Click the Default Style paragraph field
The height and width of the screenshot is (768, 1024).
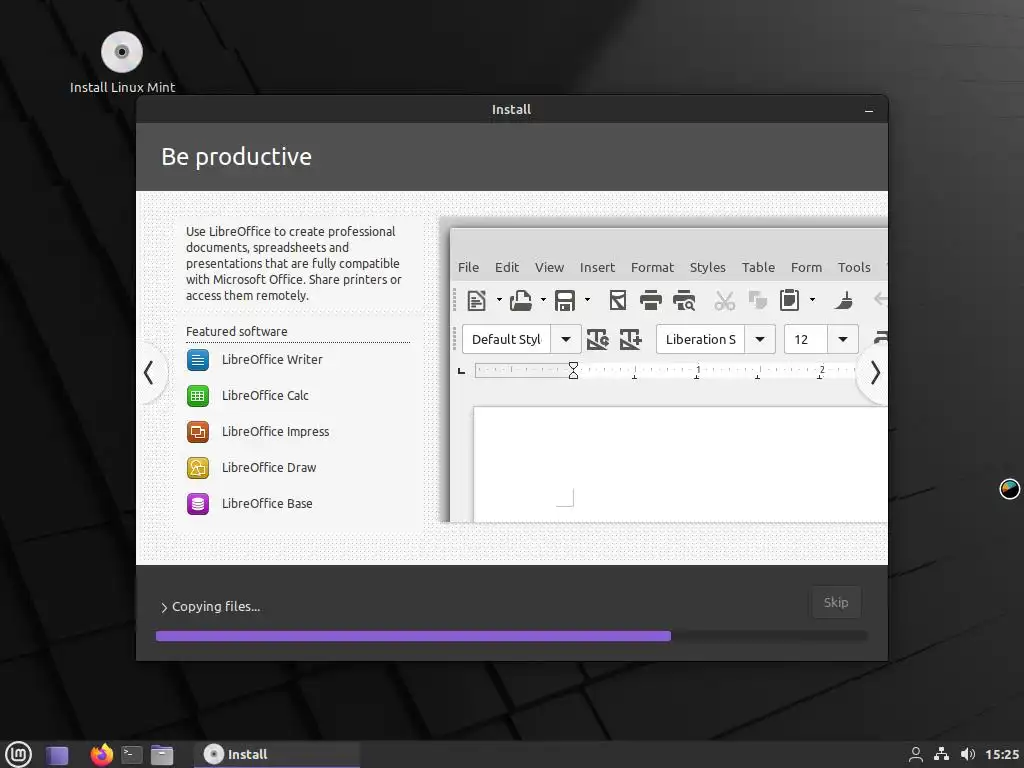coord(507,340)
